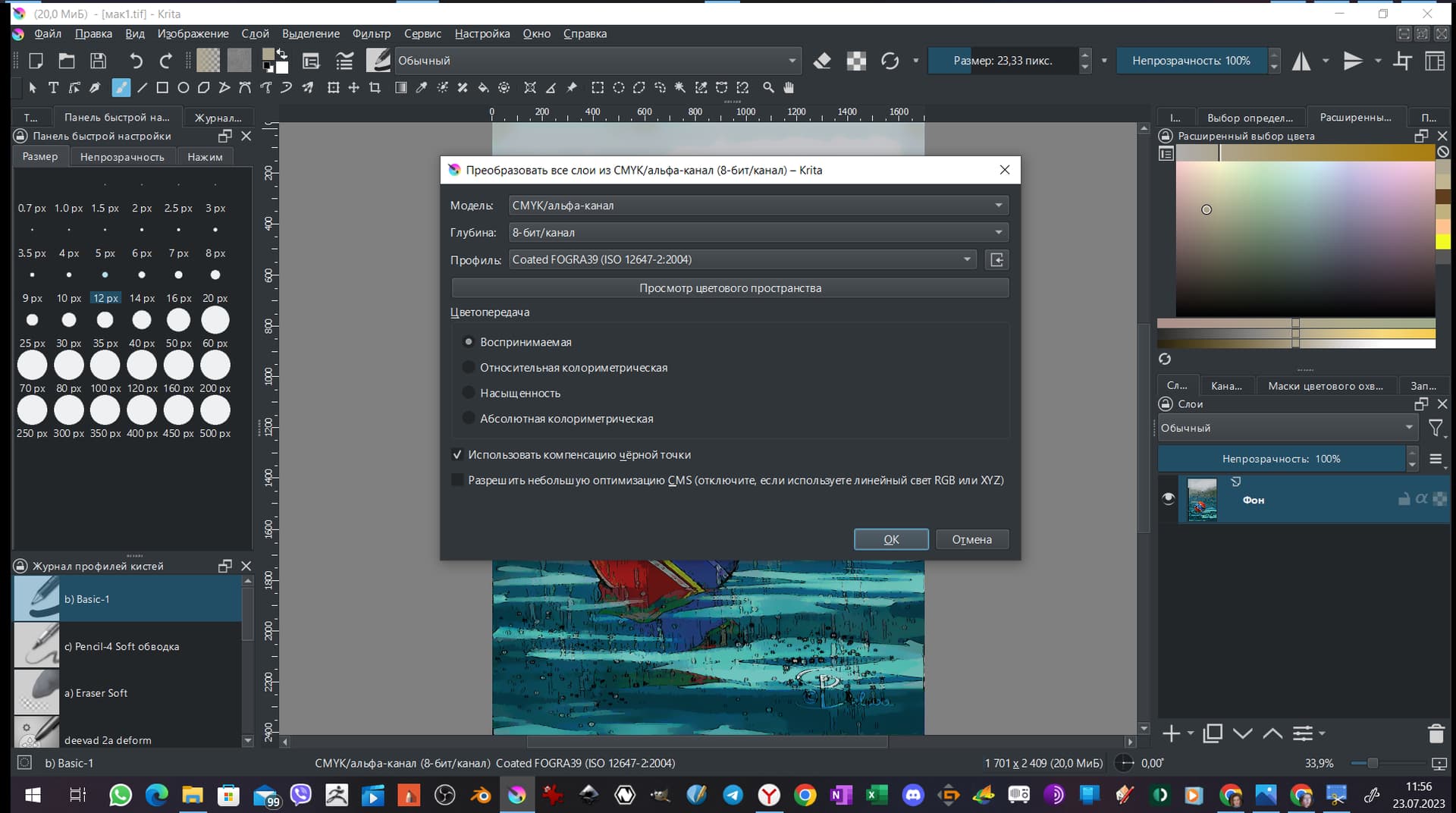The image size is (1456, 813).
Task: Toggle eraser mode icon
Action: (x=822, y=61)
